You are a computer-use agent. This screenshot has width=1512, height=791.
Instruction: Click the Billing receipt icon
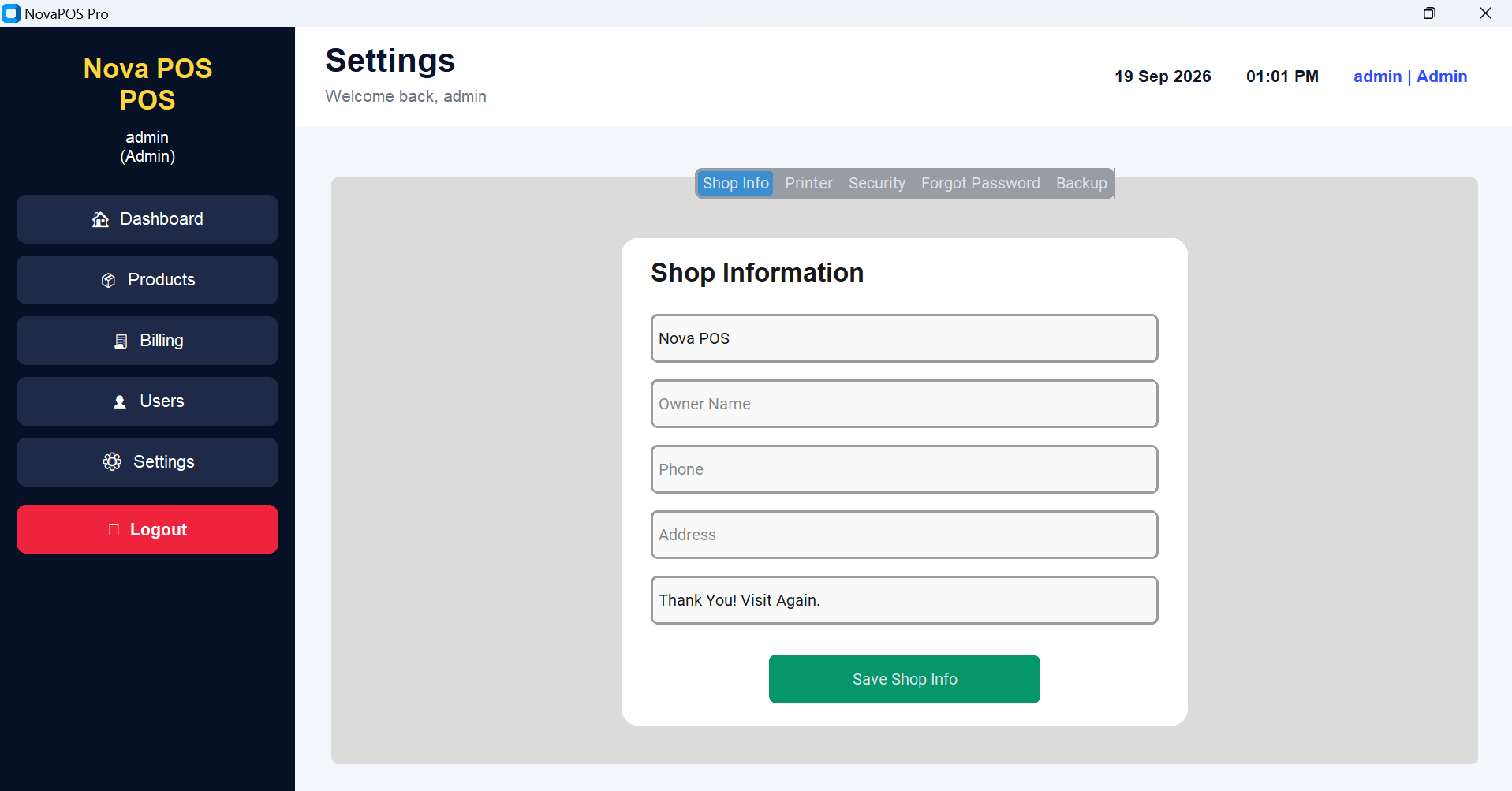tap(121, 341)
